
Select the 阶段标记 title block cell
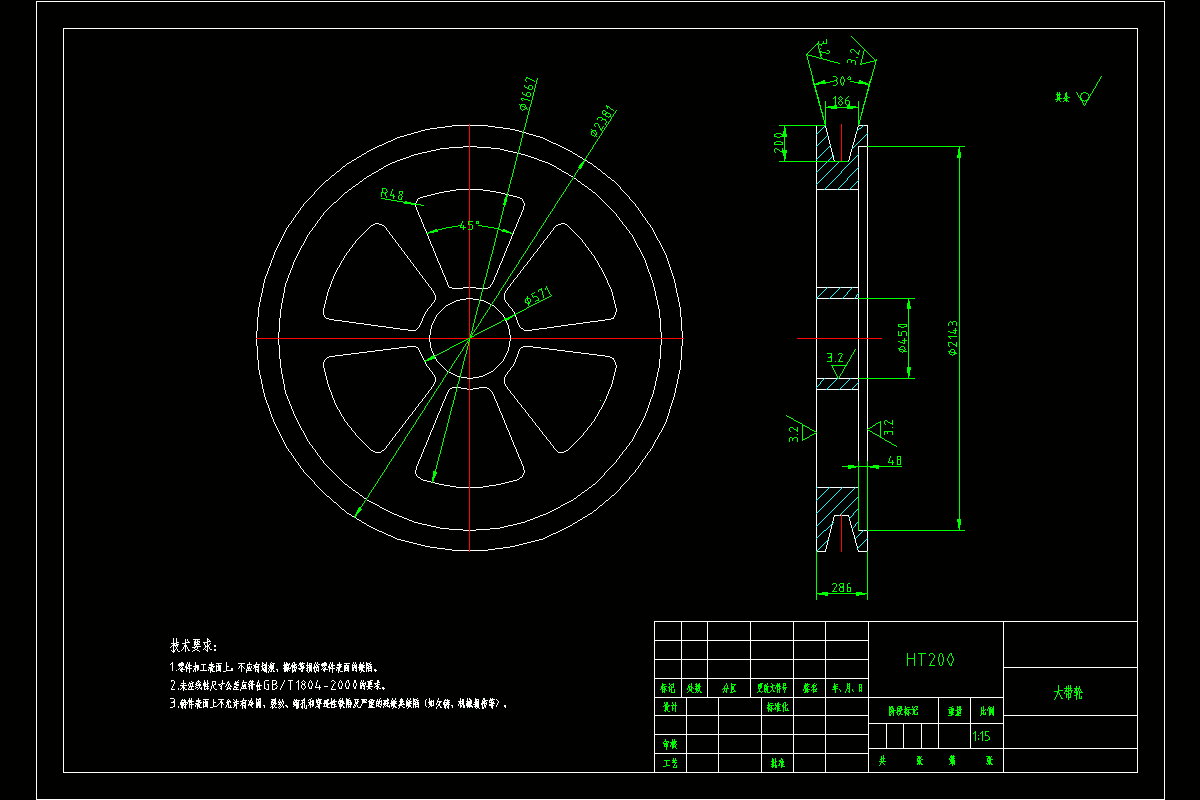[x=904, y=712]
